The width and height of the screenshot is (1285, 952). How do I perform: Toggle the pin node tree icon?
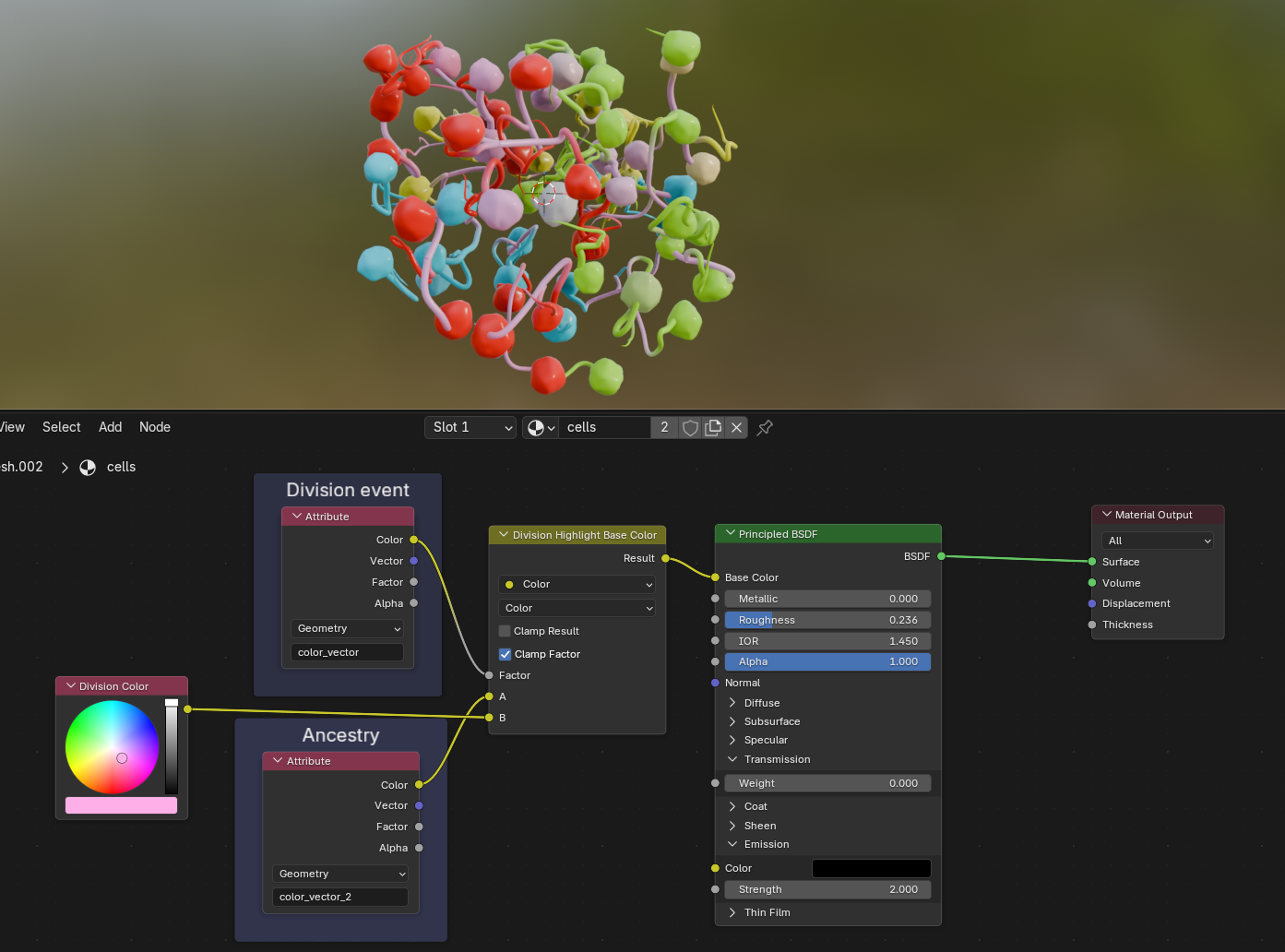765,428
